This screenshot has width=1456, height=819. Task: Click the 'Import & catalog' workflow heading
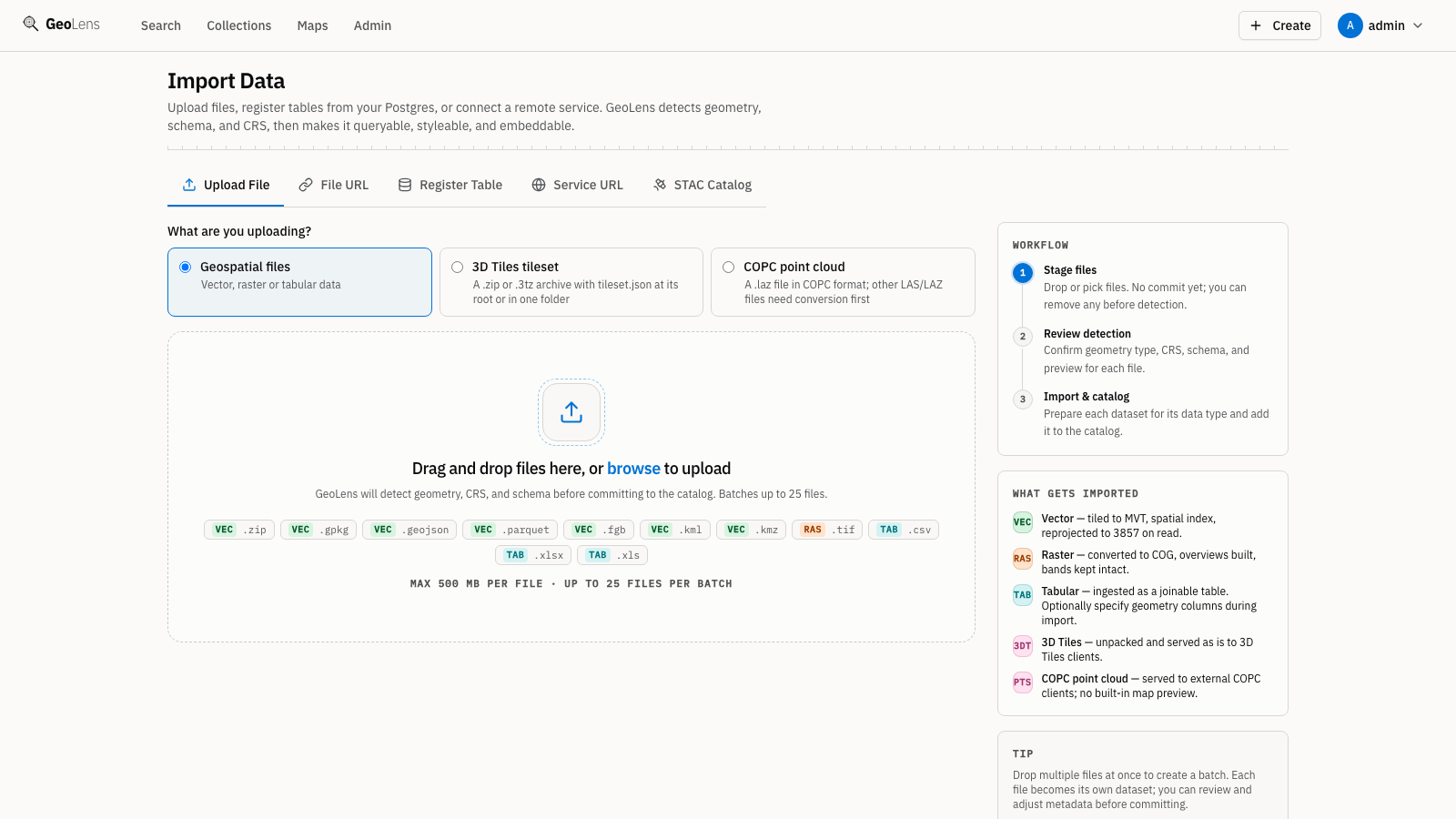pyautogui.click(x=1087, y=397)
